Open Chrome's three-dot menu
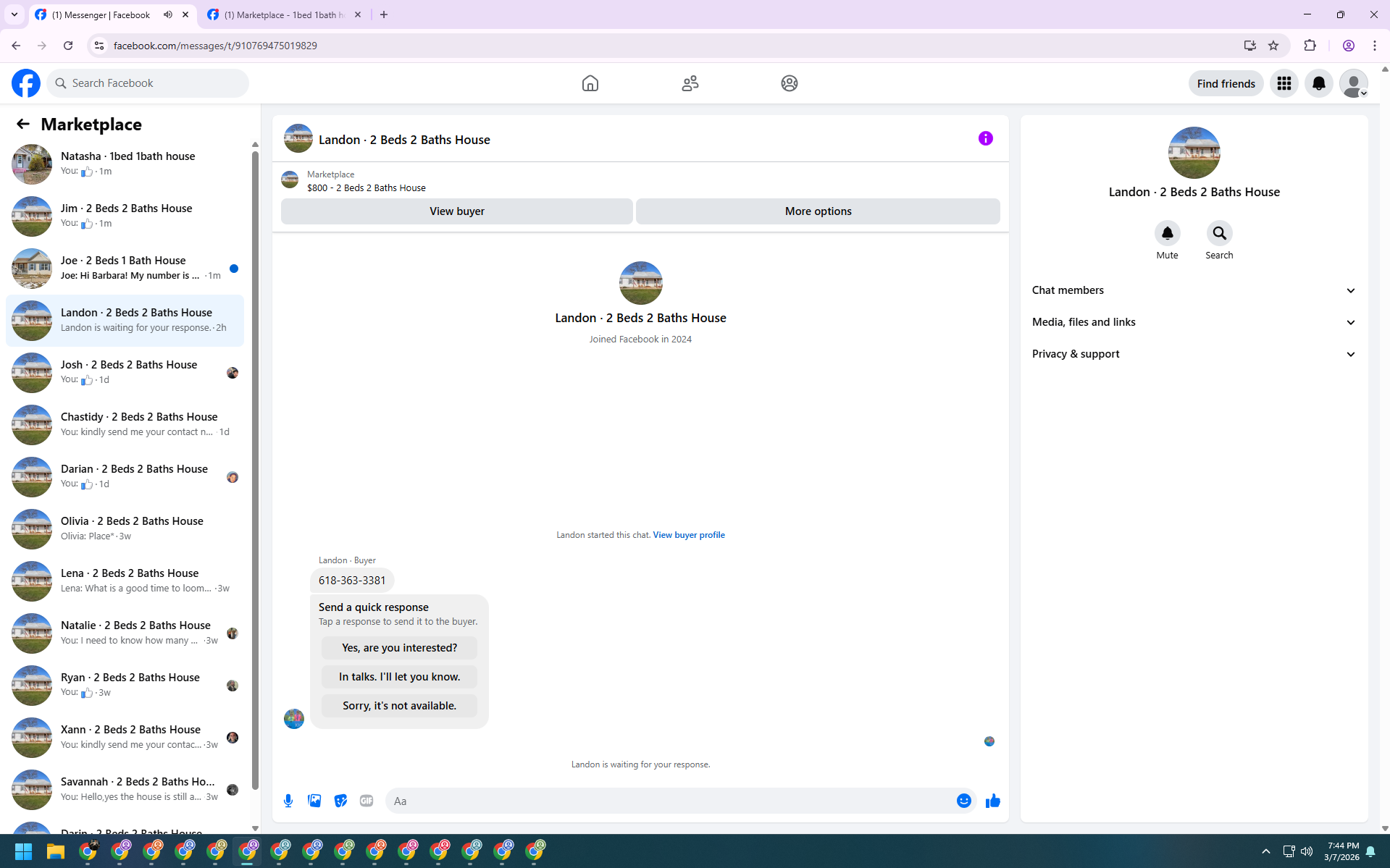Image resolution: width=1390 pixels, height=868 pixels. coord(1375,46)
